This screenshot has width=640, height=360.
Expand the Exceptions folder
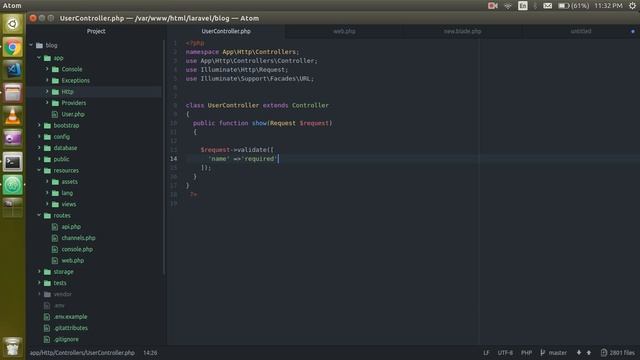click(47, 80)
